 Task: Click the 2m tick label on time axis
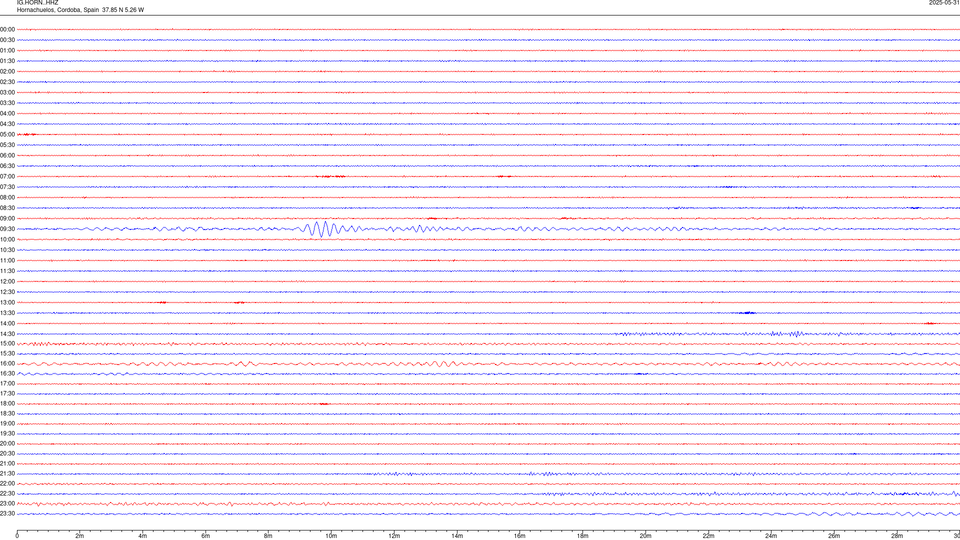(80, 536)
